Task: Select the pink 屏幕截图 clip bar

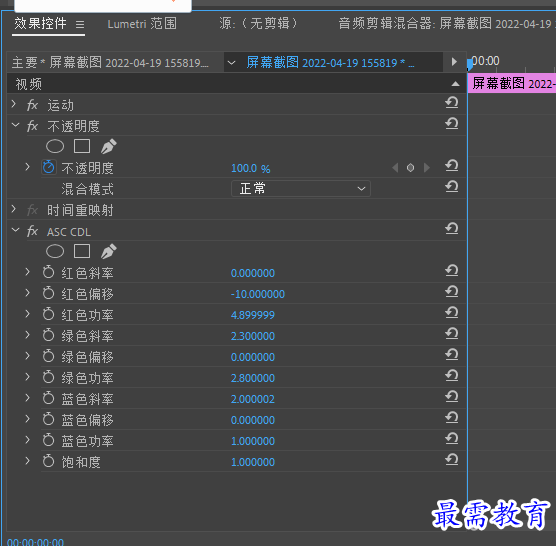Action: (x=512, y=84)
